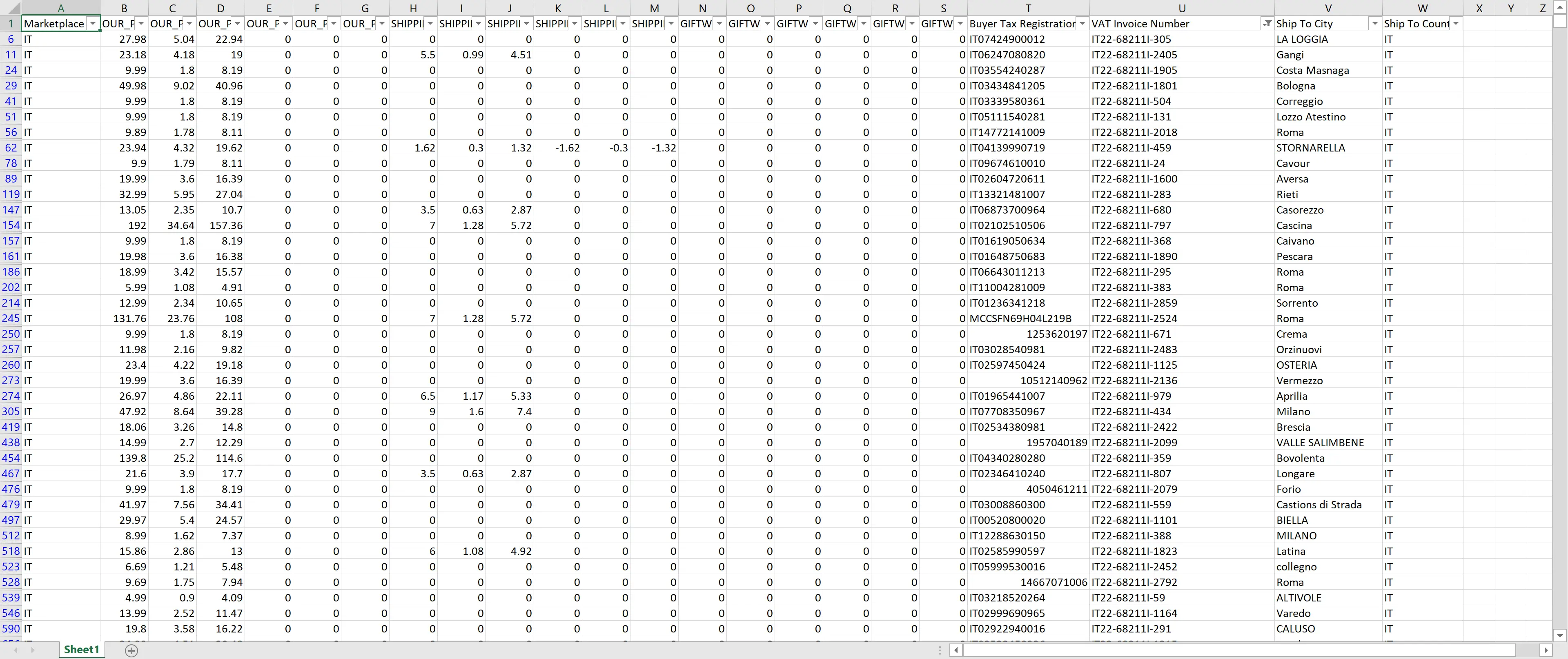This screenshot has width=1568, height=659.
Task: Open the Ship To Country filter dropdown
Action: tap(1455, 24)
